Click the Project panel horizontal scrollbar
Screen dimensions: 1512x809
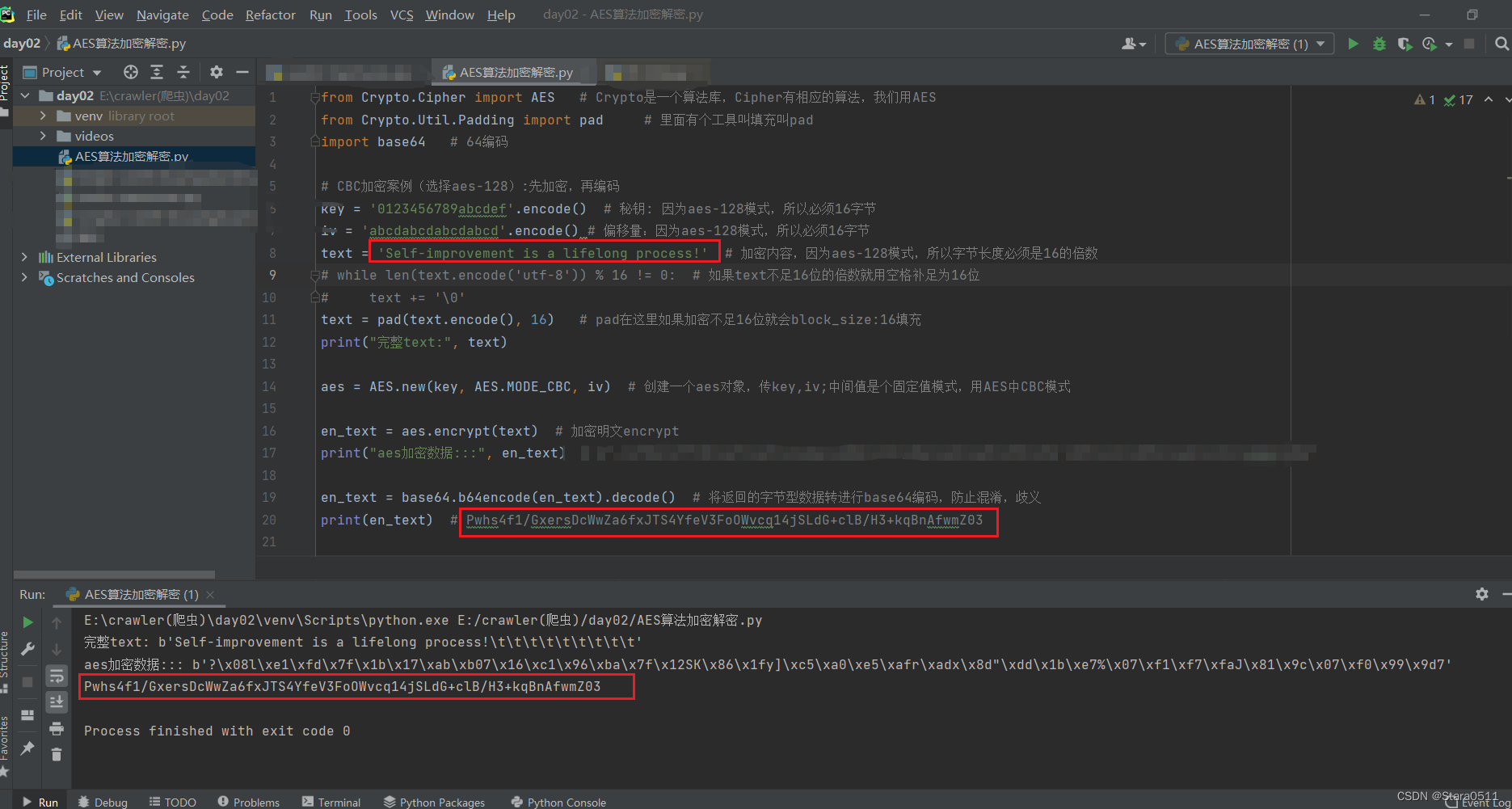[114, 575]
